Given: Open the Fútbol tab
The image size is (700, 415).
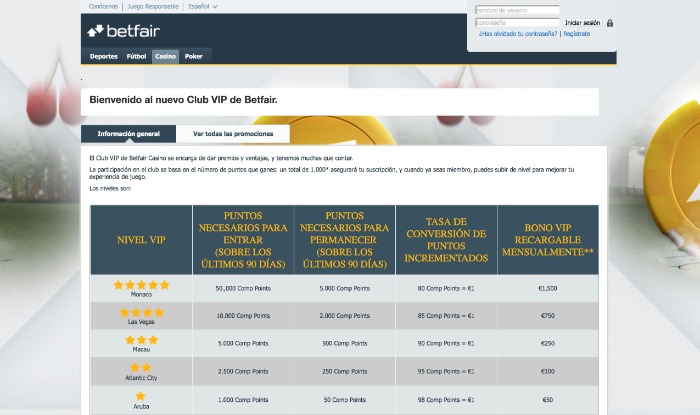Looking at the screenshot, I should tap(136, 56).
